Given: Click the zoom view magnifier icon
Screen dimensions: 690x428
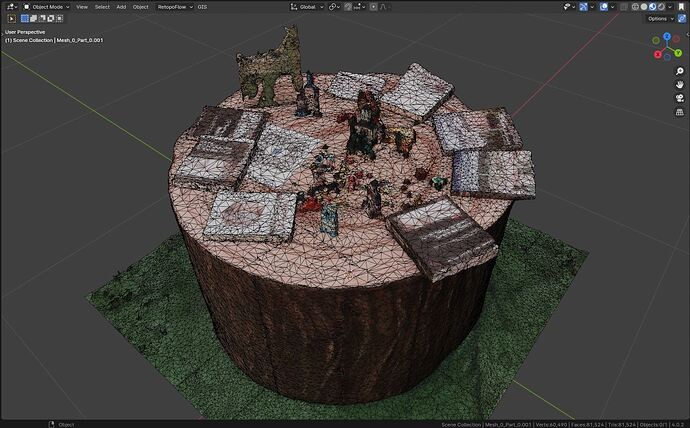Looking at the screenshot, I should point(679,71).
